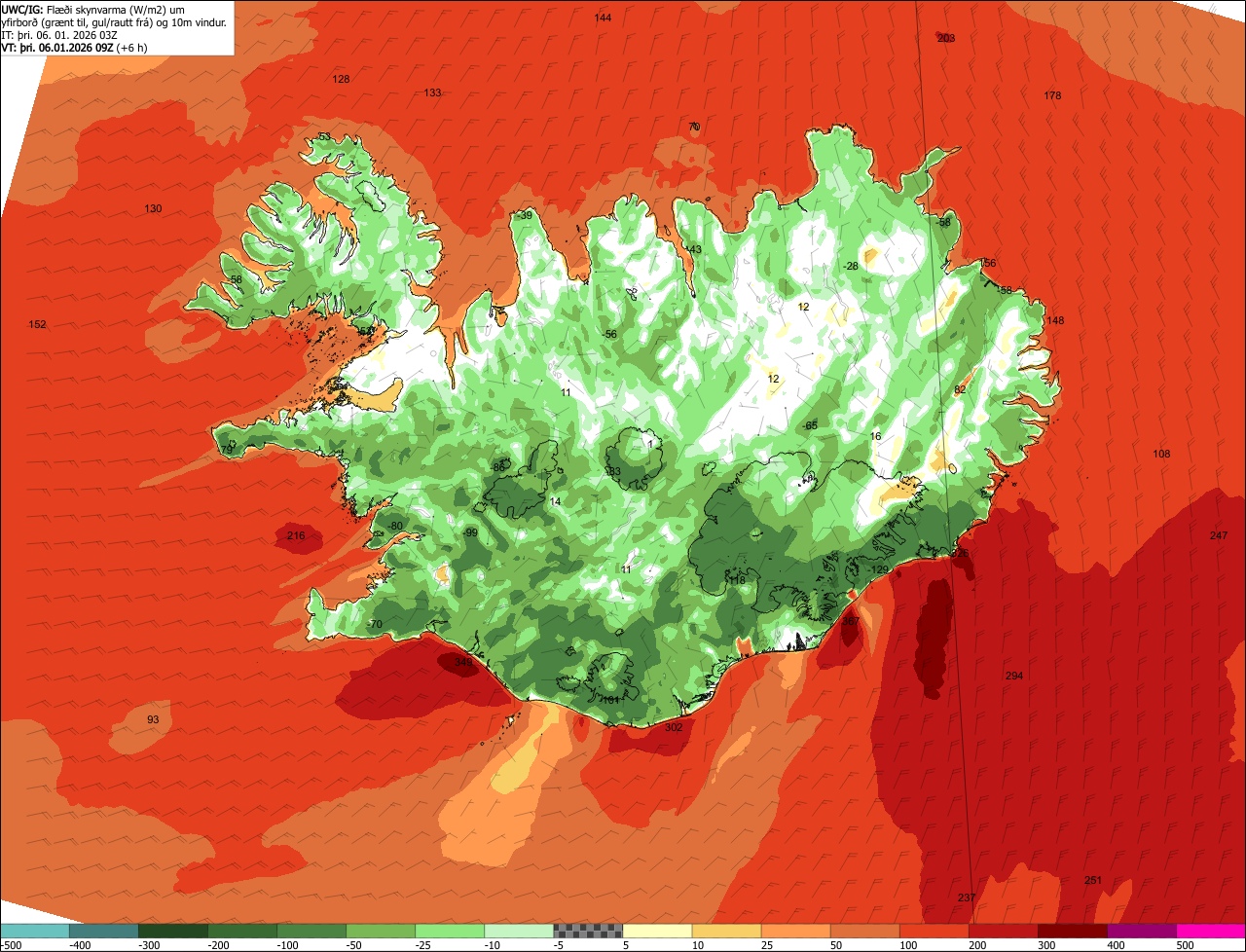Viewport: 1246px width, 952px height.
Task: Click the value 251 near the bottom right
Action: (1093, 881)
